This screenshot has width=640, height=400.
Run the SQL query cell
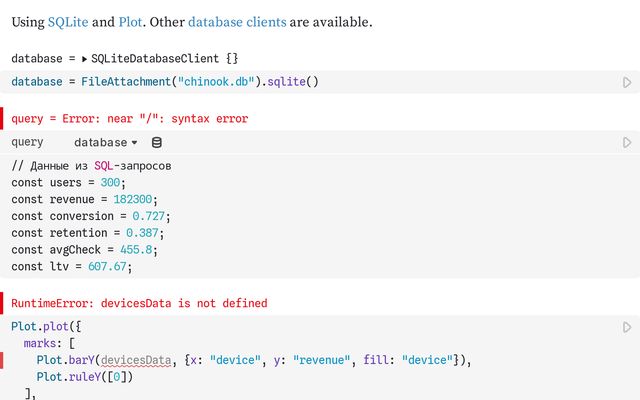click(627, 143)
